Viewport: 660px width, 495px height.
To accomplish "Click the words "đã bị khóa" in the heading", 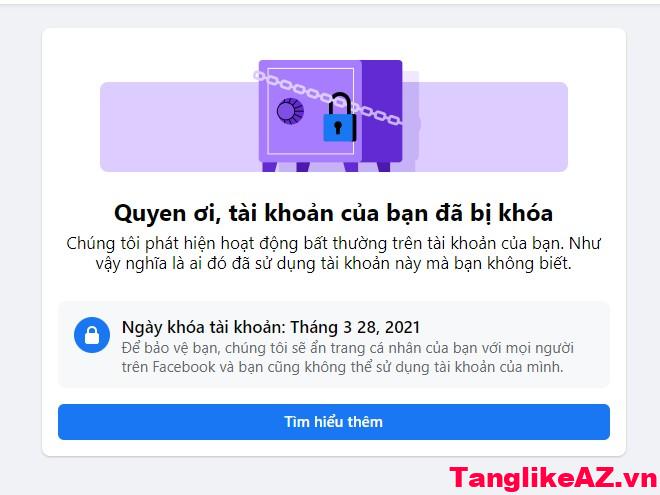I will (494, 213).
